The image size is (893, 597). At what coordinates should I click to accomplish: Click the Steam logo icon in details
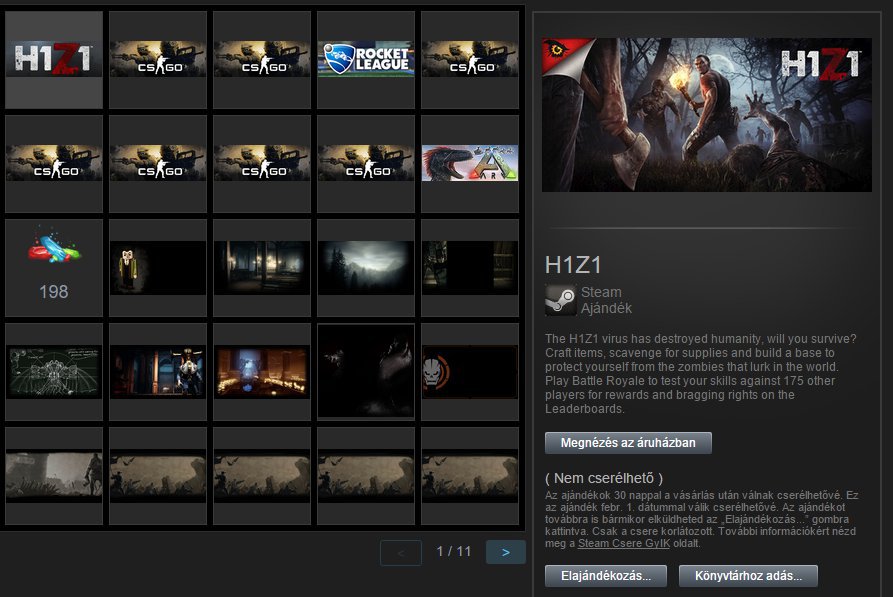coord(560,300)
